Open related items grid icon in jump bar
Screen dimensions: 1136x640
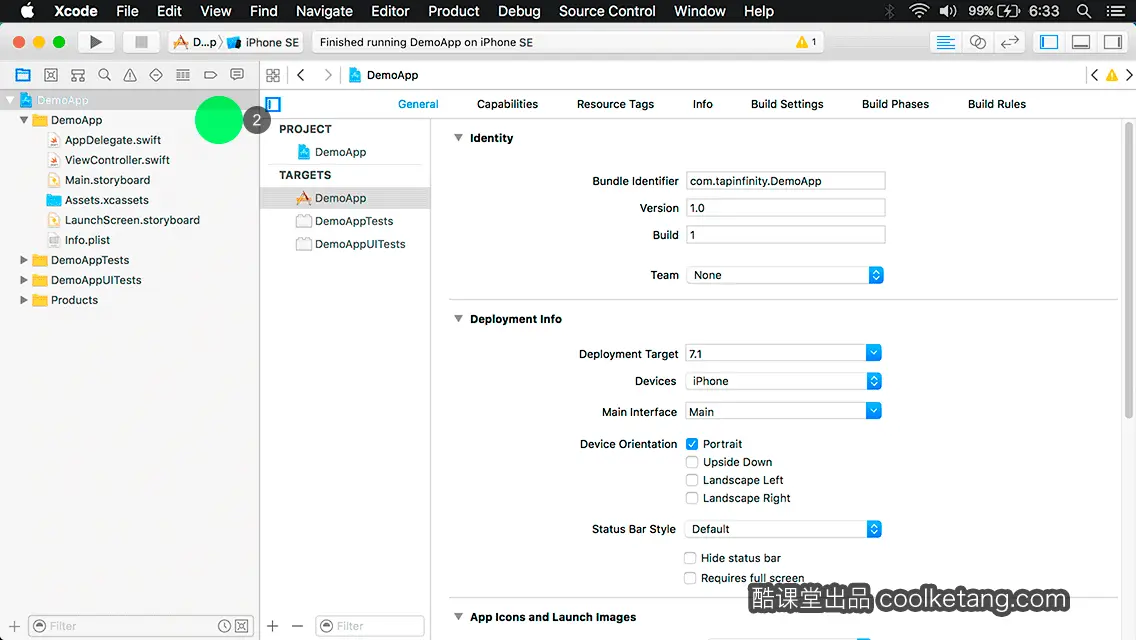[273, 75]
